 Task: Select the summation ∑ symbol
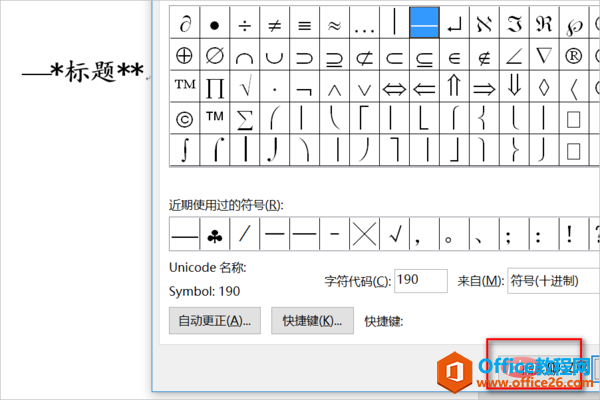point(245,118)
